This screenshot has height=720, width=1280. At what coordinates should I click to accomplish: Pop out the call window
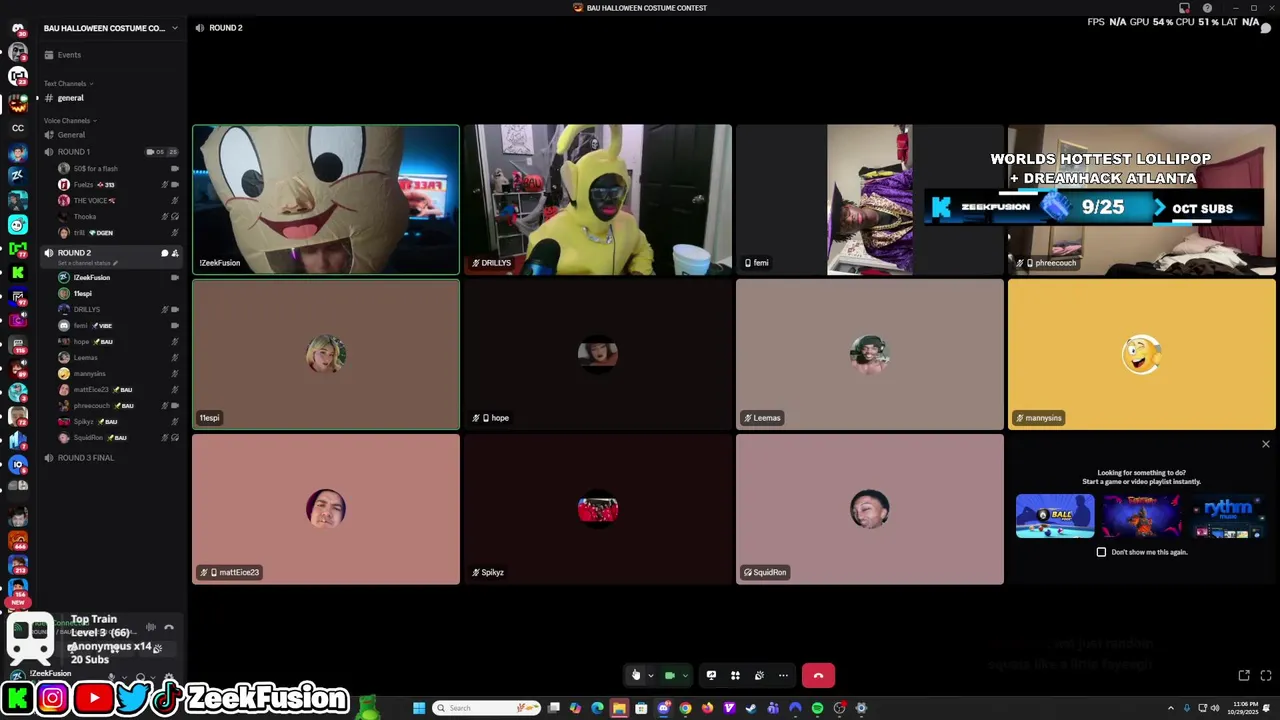pos(1244,676)
